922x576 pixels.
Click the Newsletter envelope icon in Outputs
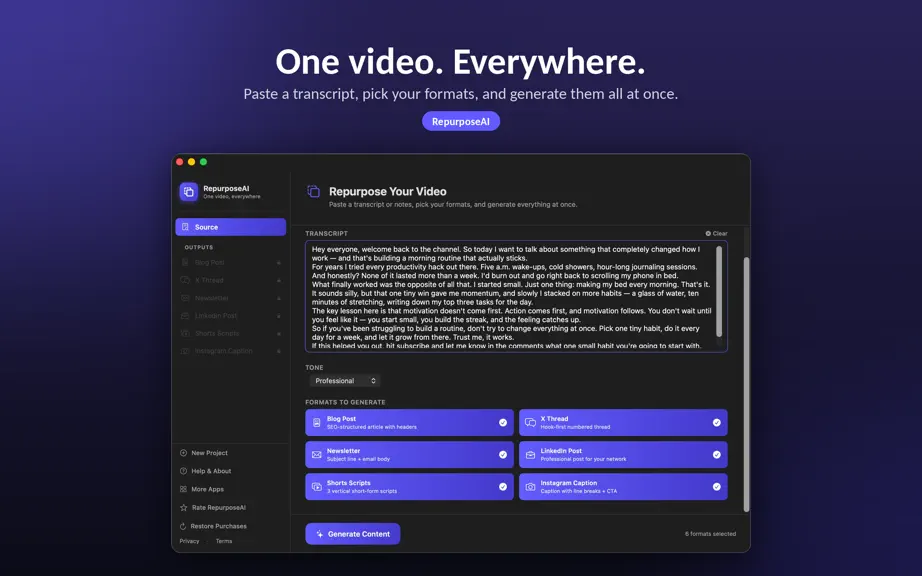tap(185, 298)
